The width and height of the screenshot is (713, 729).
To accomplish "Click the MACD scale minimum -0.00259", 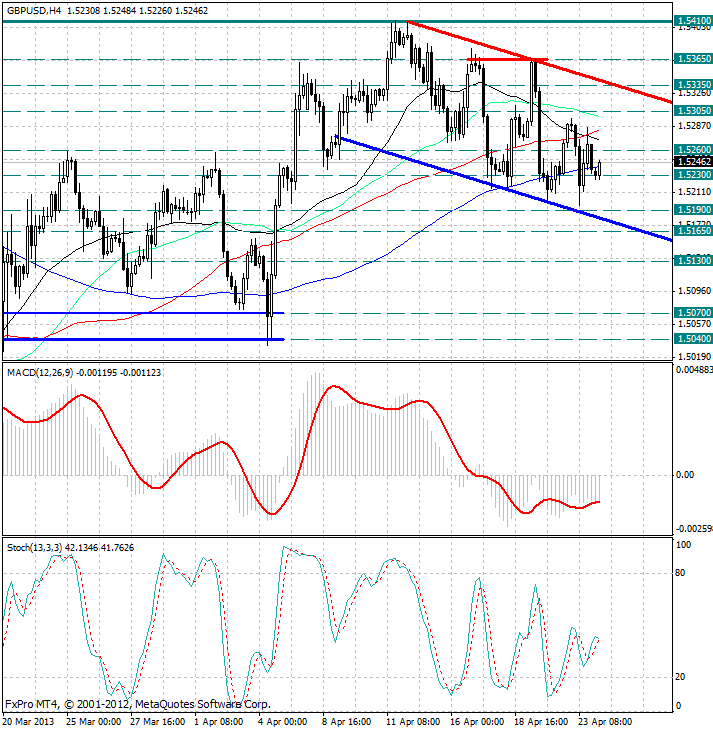I will [693, 529].
